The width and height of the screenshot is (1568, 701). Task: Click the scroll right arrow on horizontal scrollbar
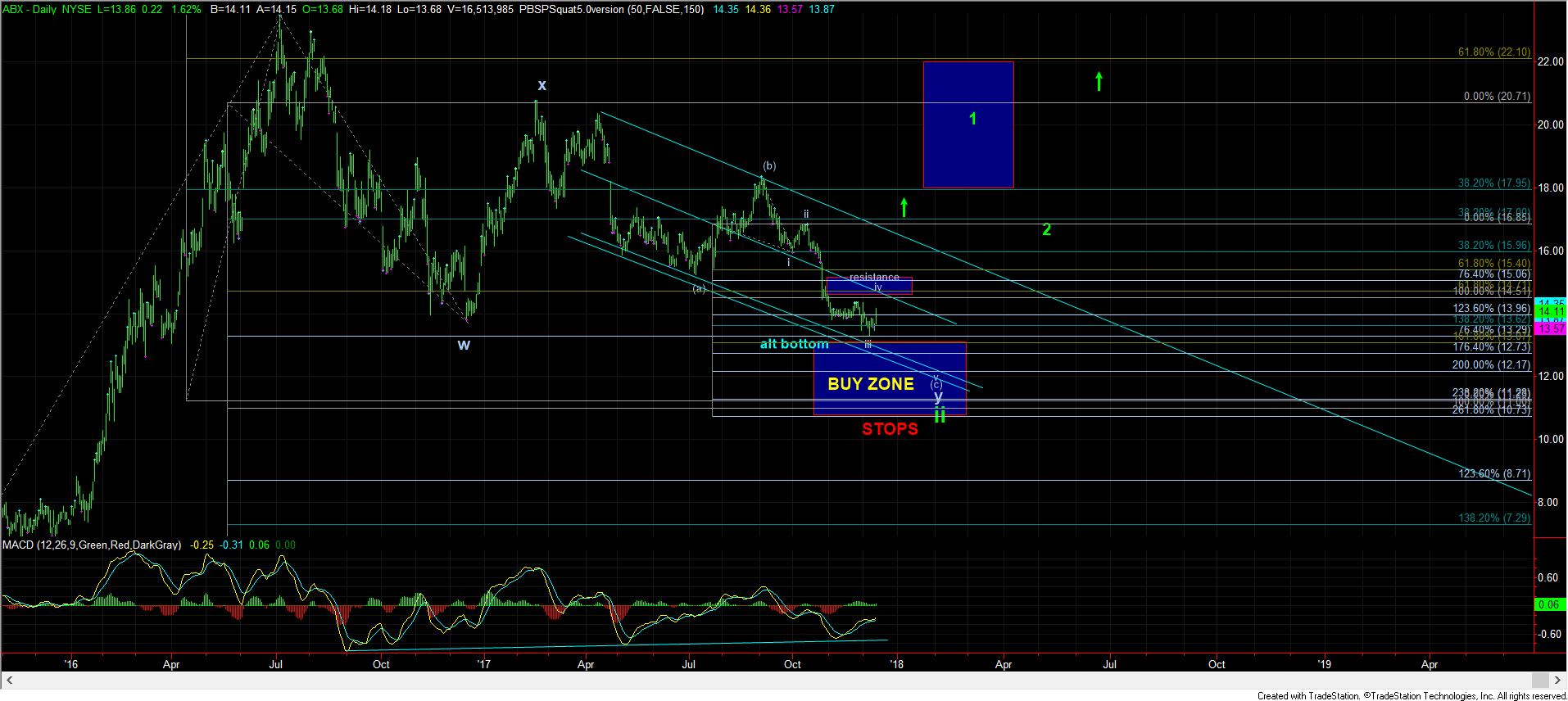point(1557,680)
